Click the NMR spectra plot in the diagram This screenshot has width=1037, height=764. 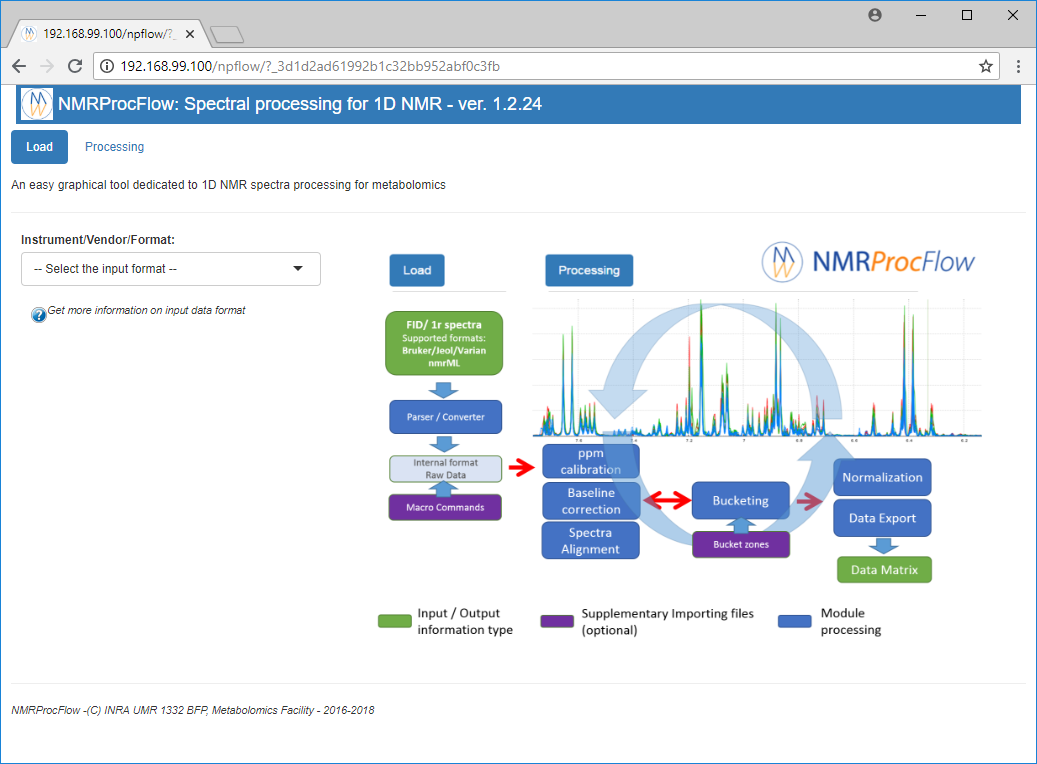click(757, 370)
